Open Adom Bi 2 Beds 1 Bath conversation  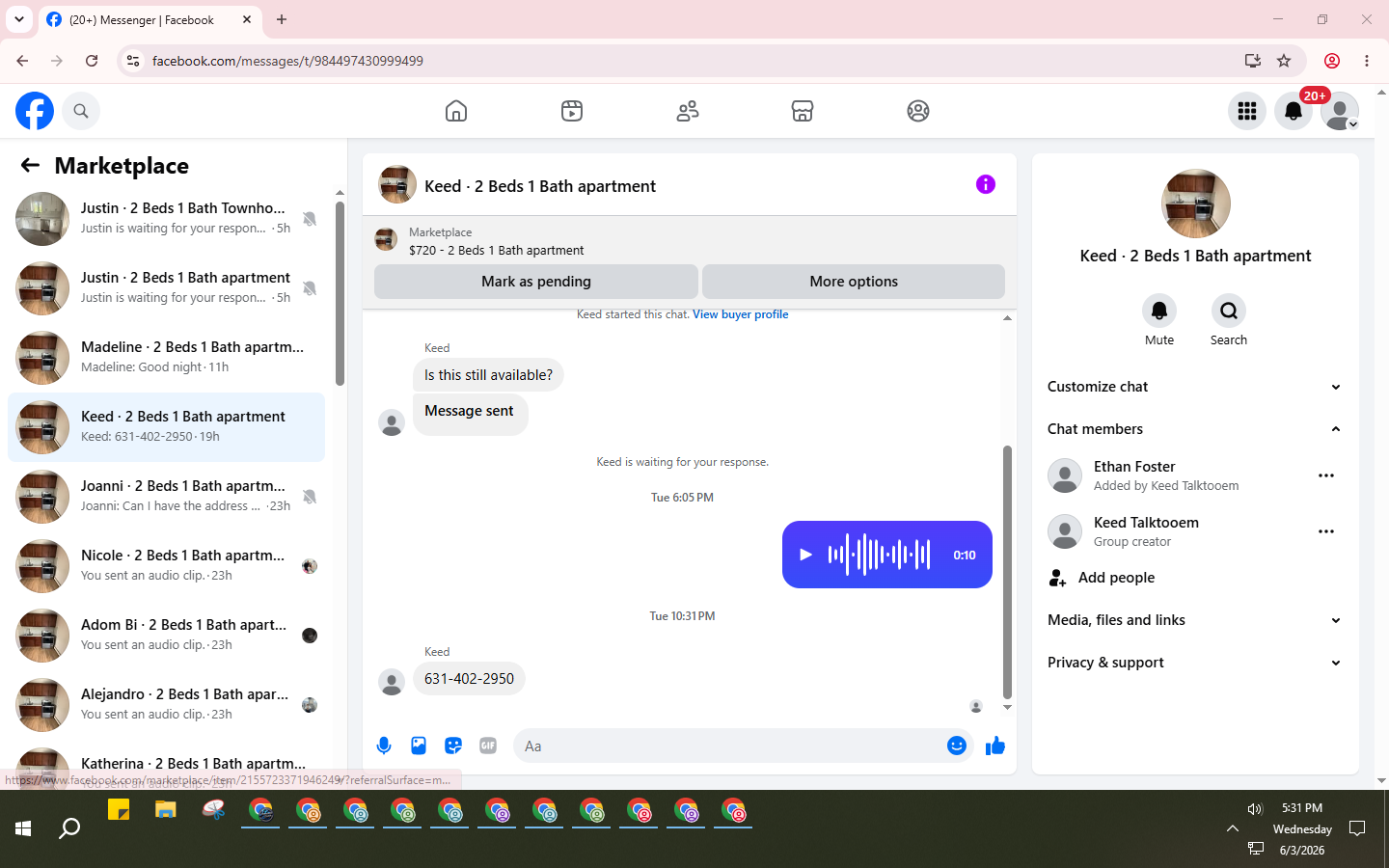click(166, 636)
